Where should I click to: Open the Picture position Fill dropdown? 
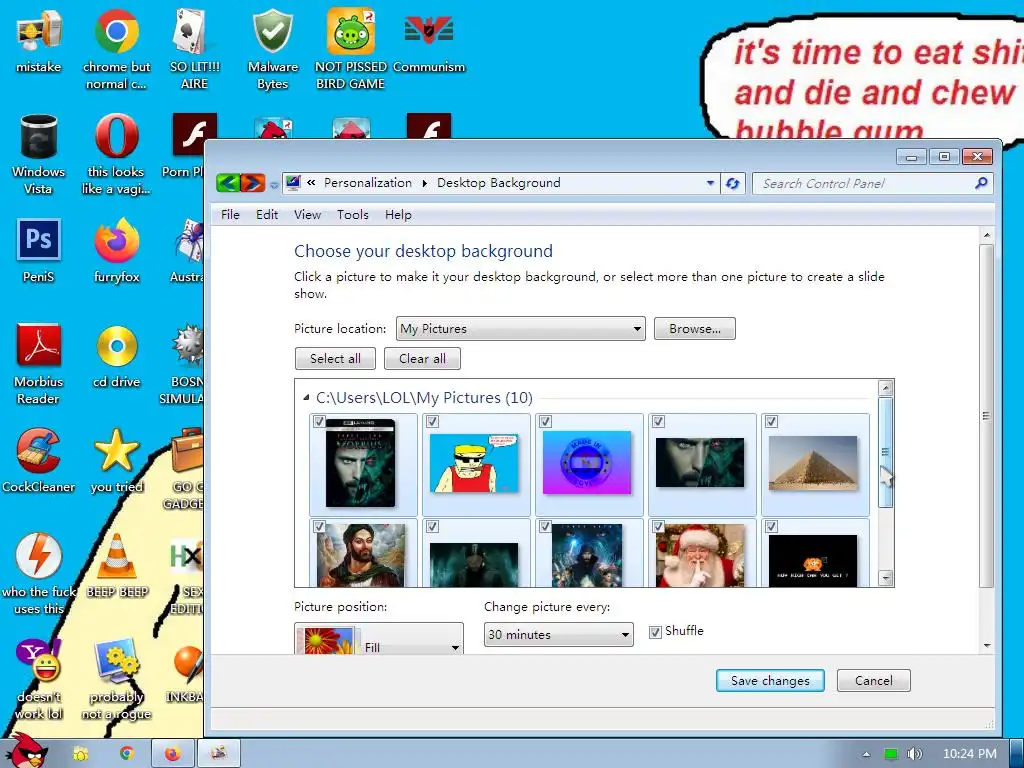(x=379, y=639)
